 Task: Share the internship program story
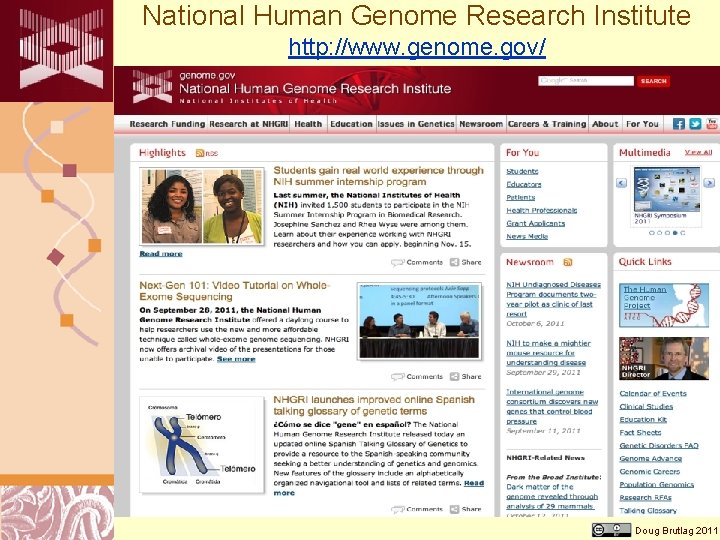coord(466,262)
